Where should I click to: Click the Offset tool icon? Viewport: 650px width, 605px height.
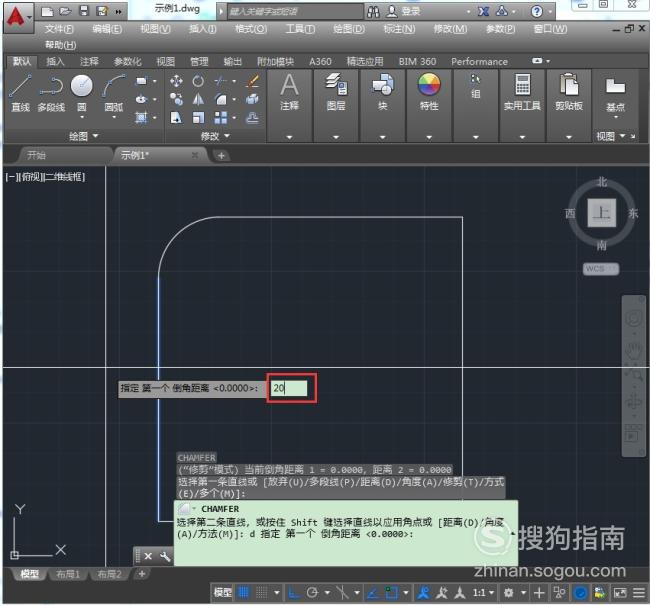[252, 118]
